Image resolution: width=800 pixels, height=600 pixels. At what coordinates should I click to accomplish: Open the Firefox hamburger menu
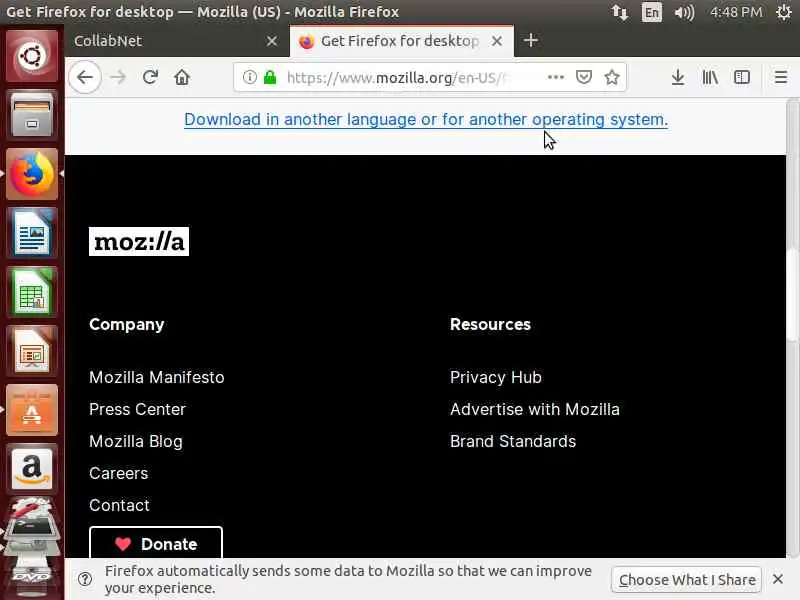[x=781, y=78]
